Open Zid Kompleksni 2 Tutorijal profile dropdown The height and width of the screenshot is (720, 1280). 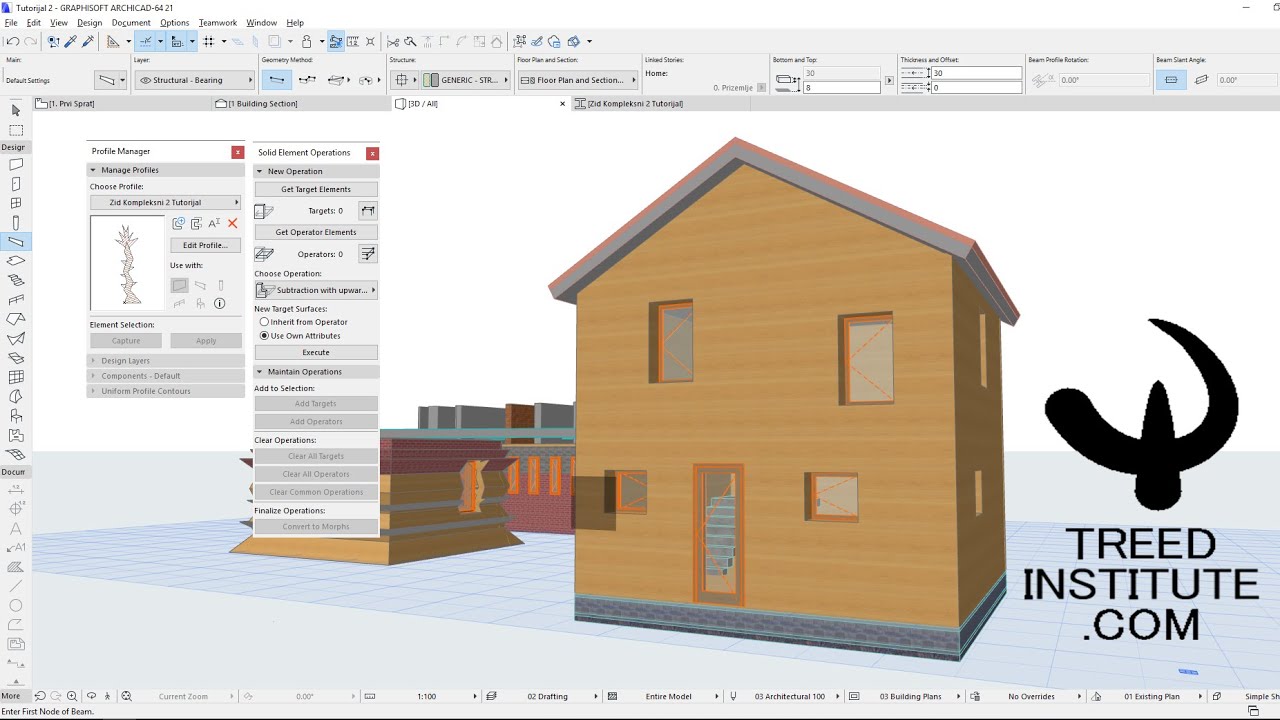pos(165,202)
